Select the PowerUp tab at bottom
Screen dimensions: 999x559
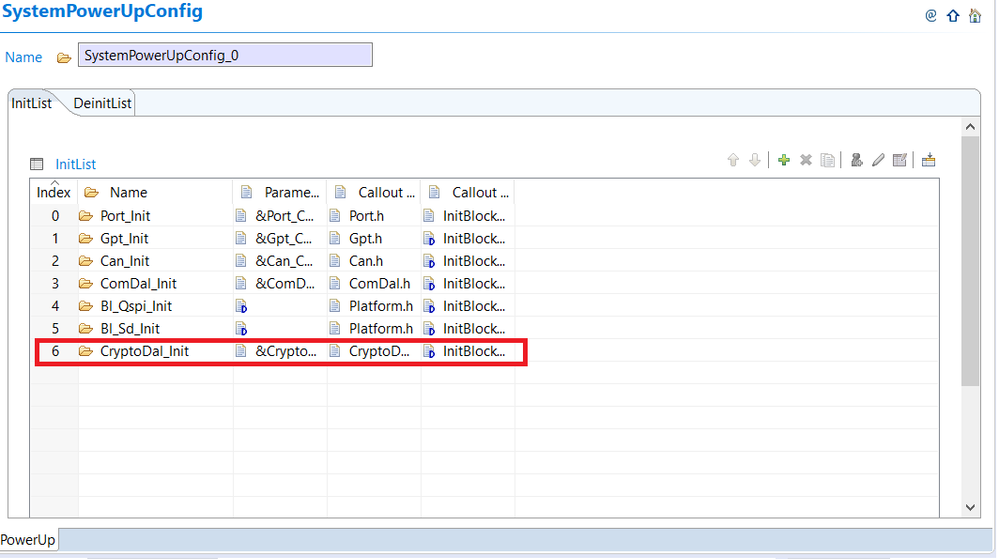28,540
